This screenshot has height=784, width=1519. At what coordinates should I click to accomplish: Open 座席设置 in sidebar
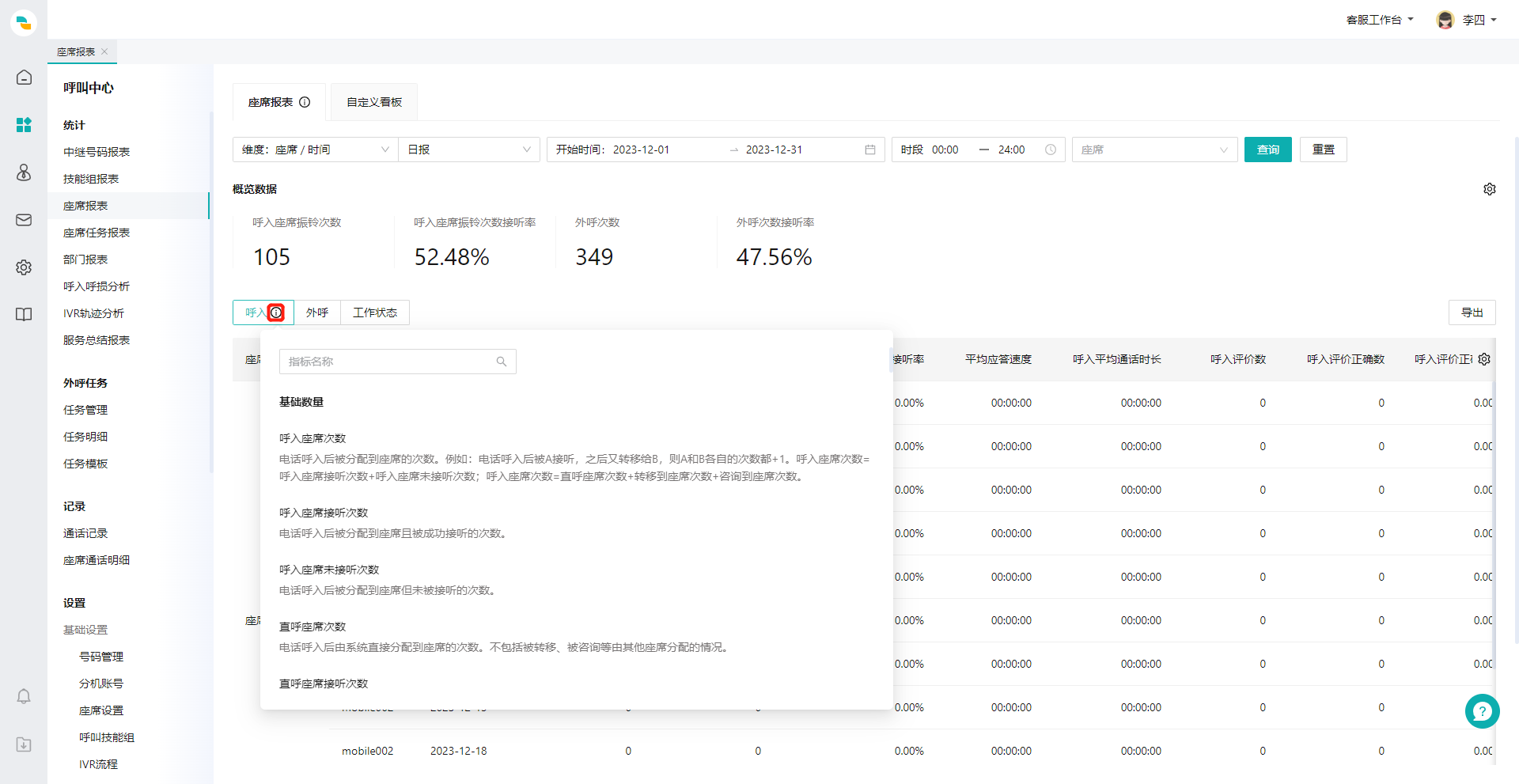[101, 710]
